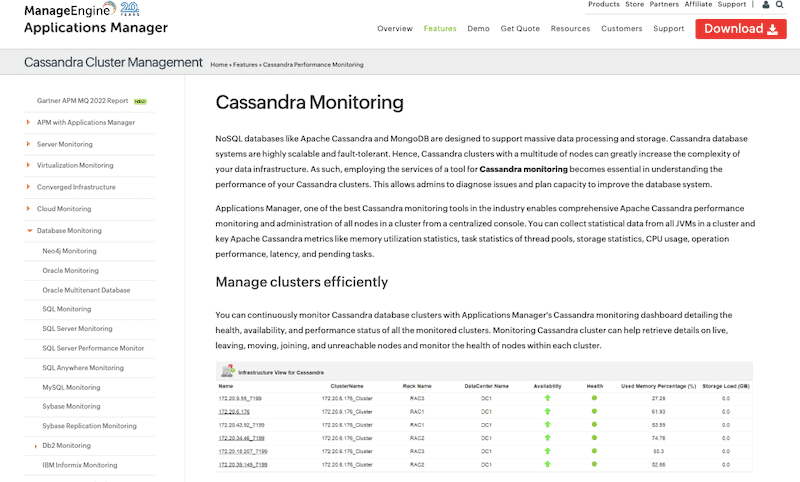
Task: Go to Home breadcrumb
Action: point(219,65)
